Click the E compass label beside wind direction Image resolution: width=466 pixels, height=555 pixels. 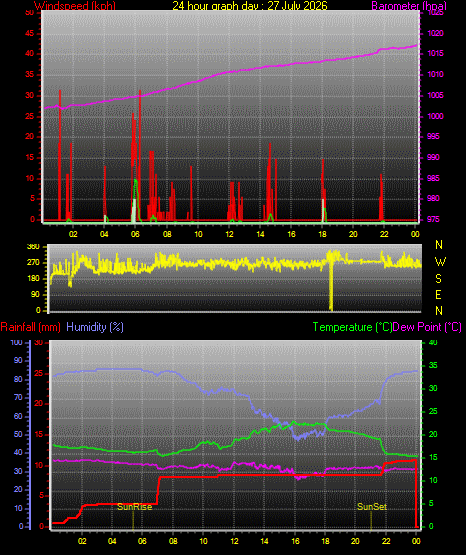[438, 294]
